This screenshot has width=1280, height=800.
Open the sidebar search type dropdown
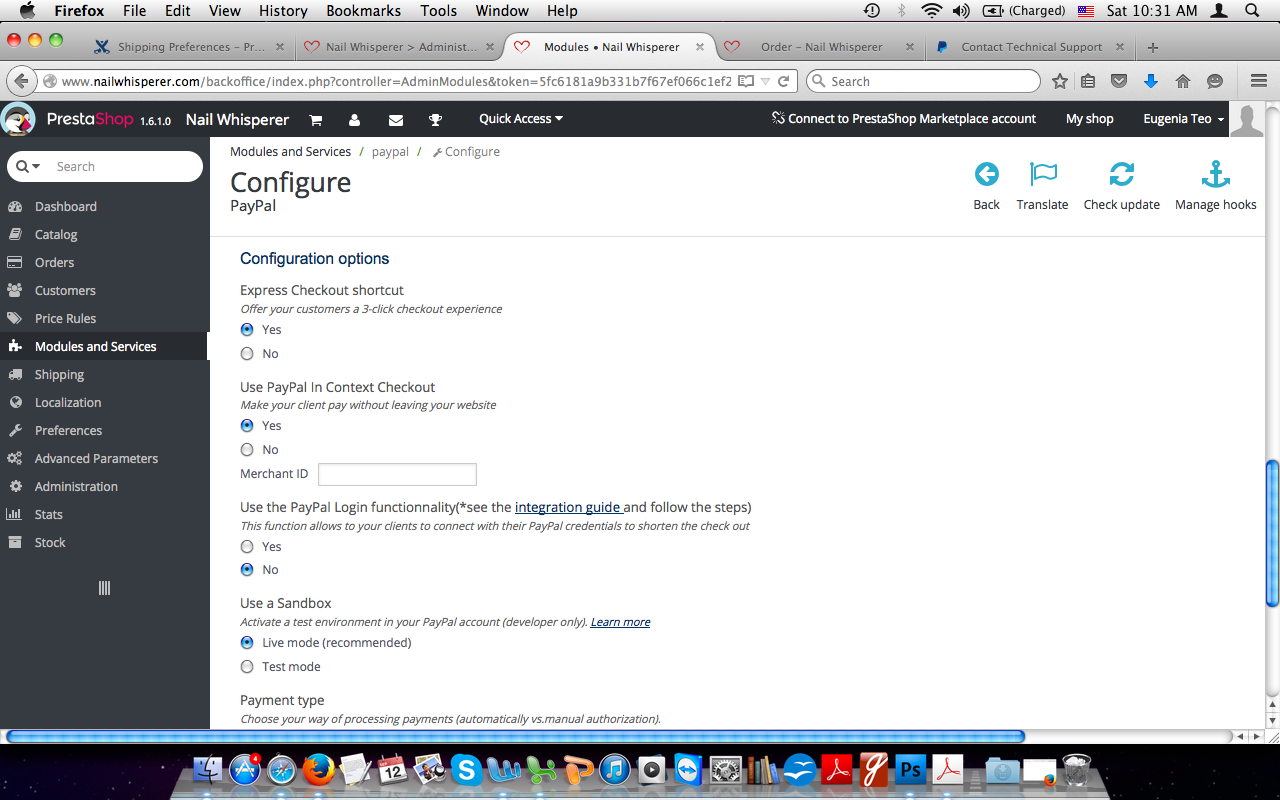(x=29, y=167)
